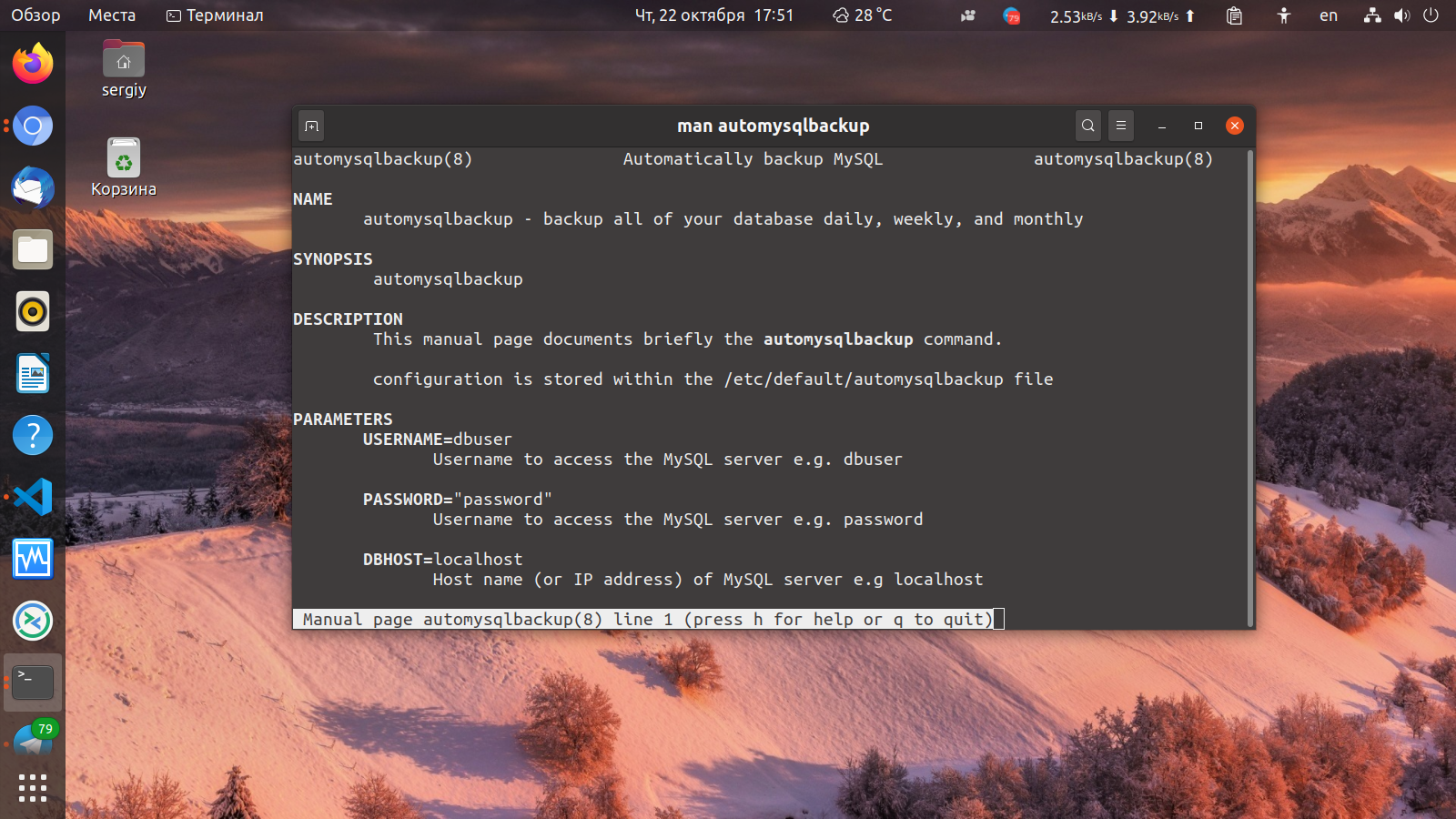Open Firefox from the dock
The width and height of the screenshot is (1456, 819).
coord(33,64)
